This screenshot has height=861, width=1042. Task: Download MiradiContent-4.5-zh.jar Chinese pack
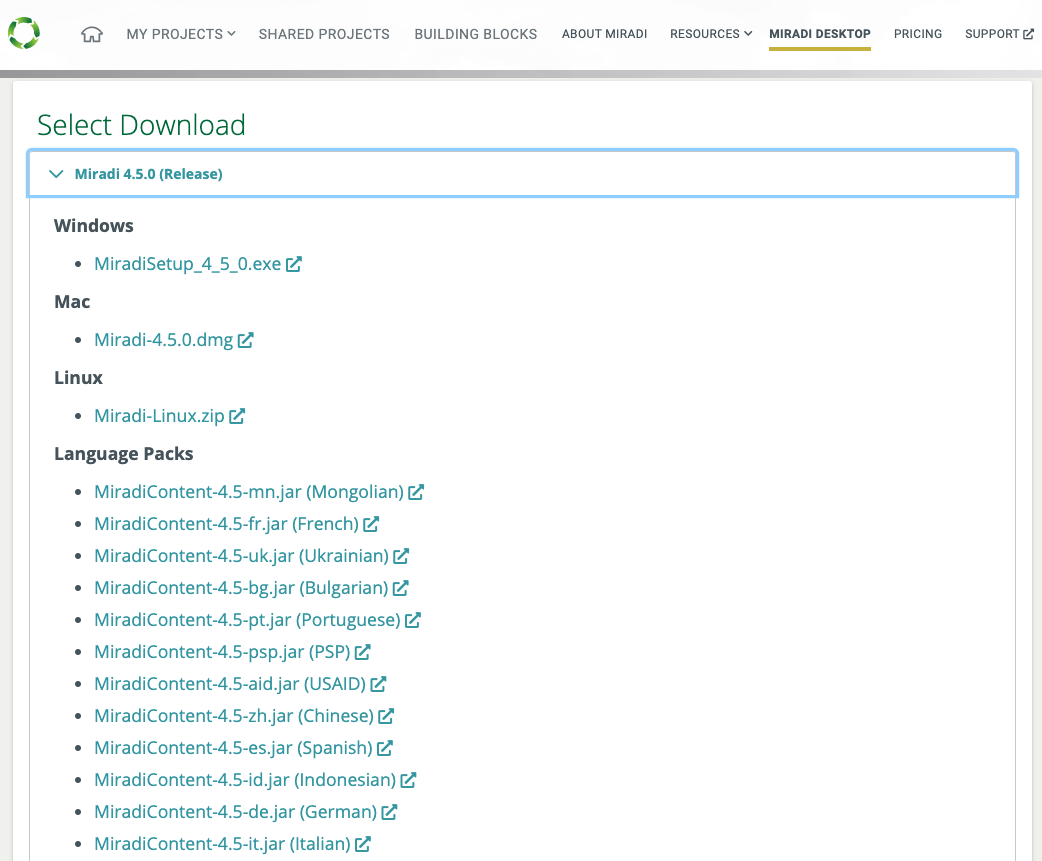233,716
